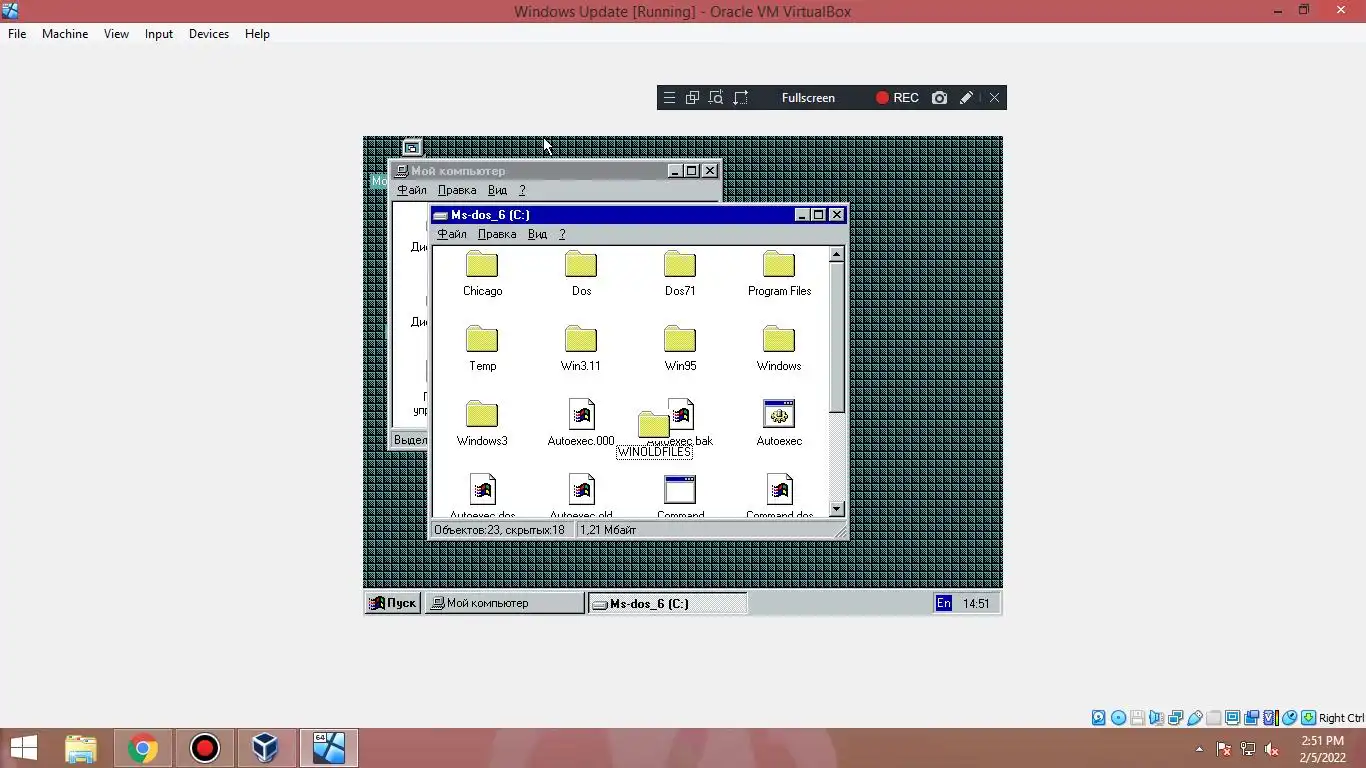
Task: Click the Fullscreen button in recorder bar
Action: [808, 98]
